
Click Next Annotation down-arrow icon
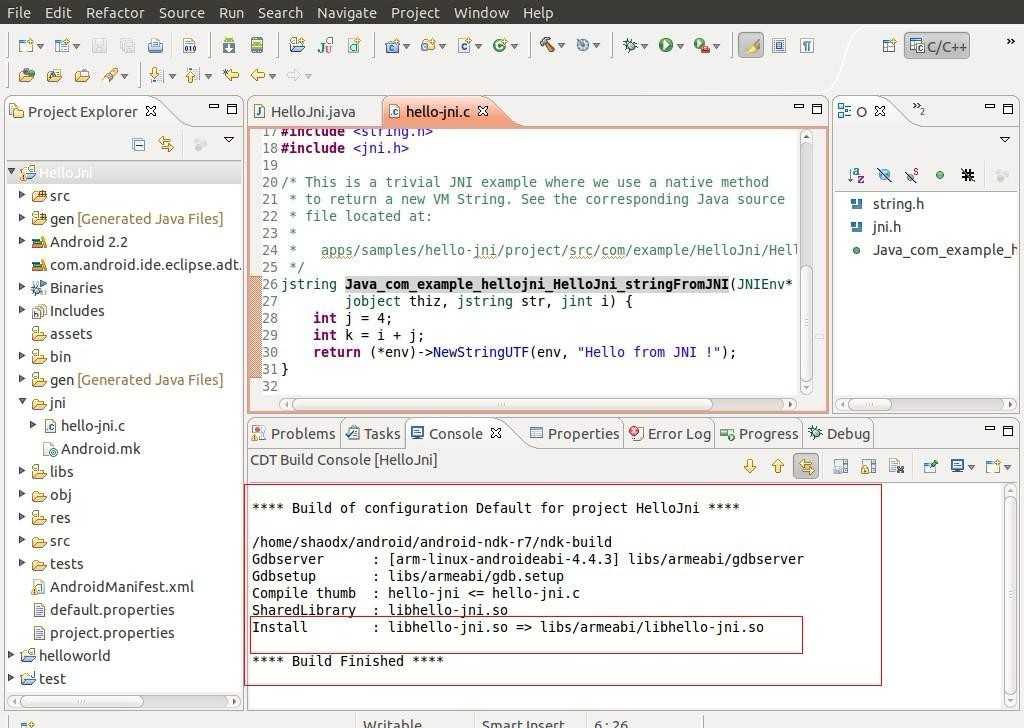155,75
